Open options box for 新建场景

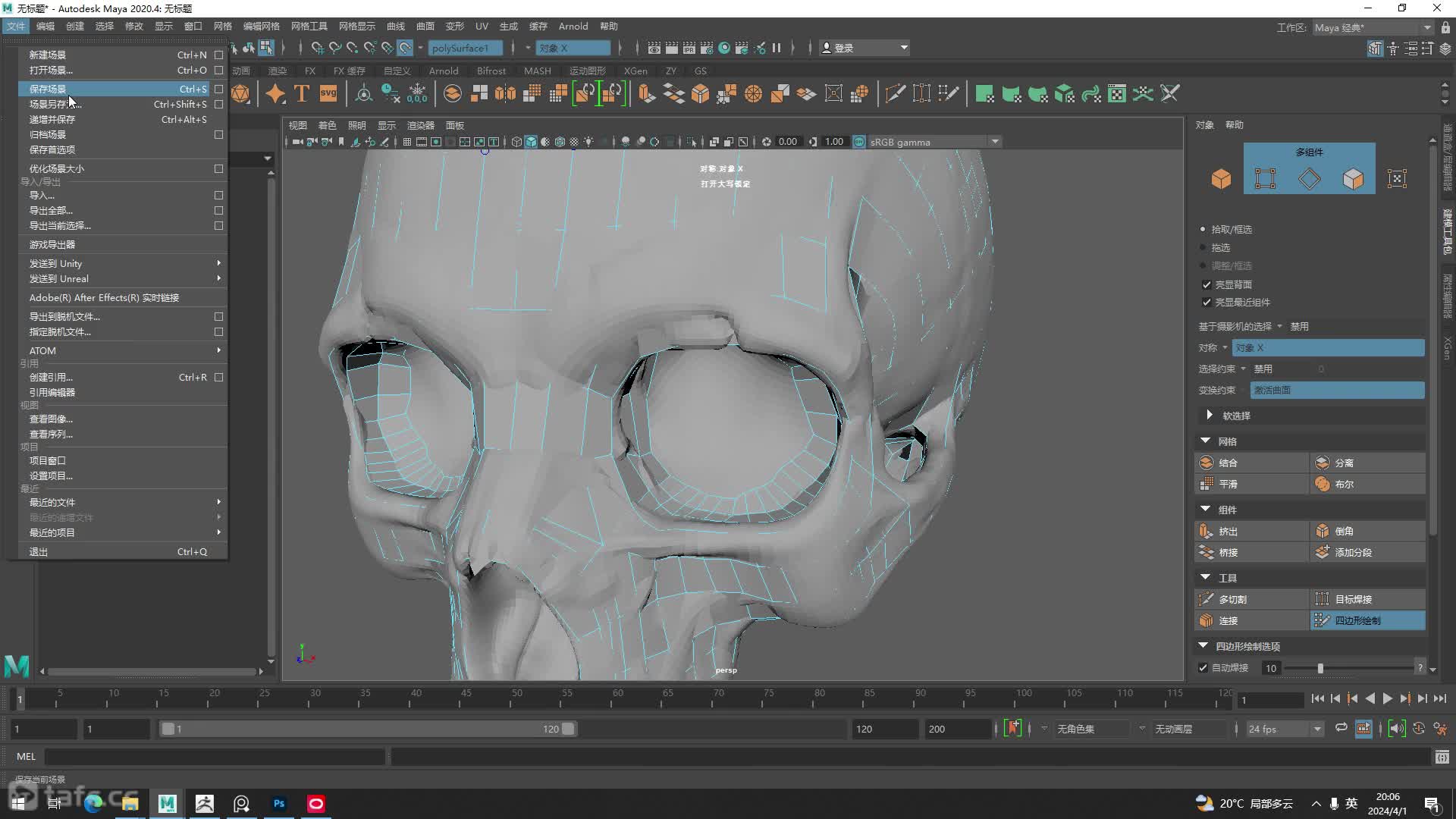pyautogui.click(x=218, y=55)
